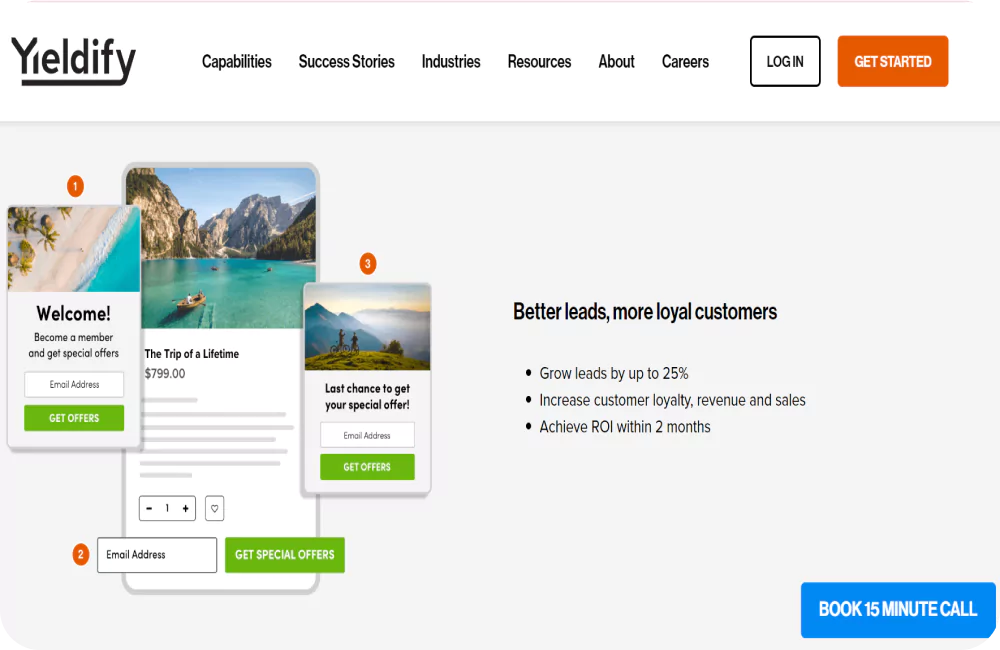Image resolution: width=1000 pixels, height=650 pixels.
Task: Open the Industries menu
Action: [451, 62]
